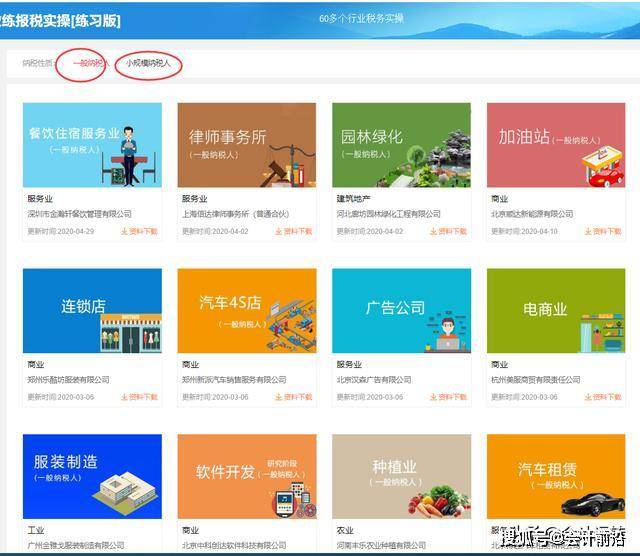Download materials for 深圳市金瀚轩餐饮管理有限公司
Screen dimensions: 640x556
[x=139, y=231]
